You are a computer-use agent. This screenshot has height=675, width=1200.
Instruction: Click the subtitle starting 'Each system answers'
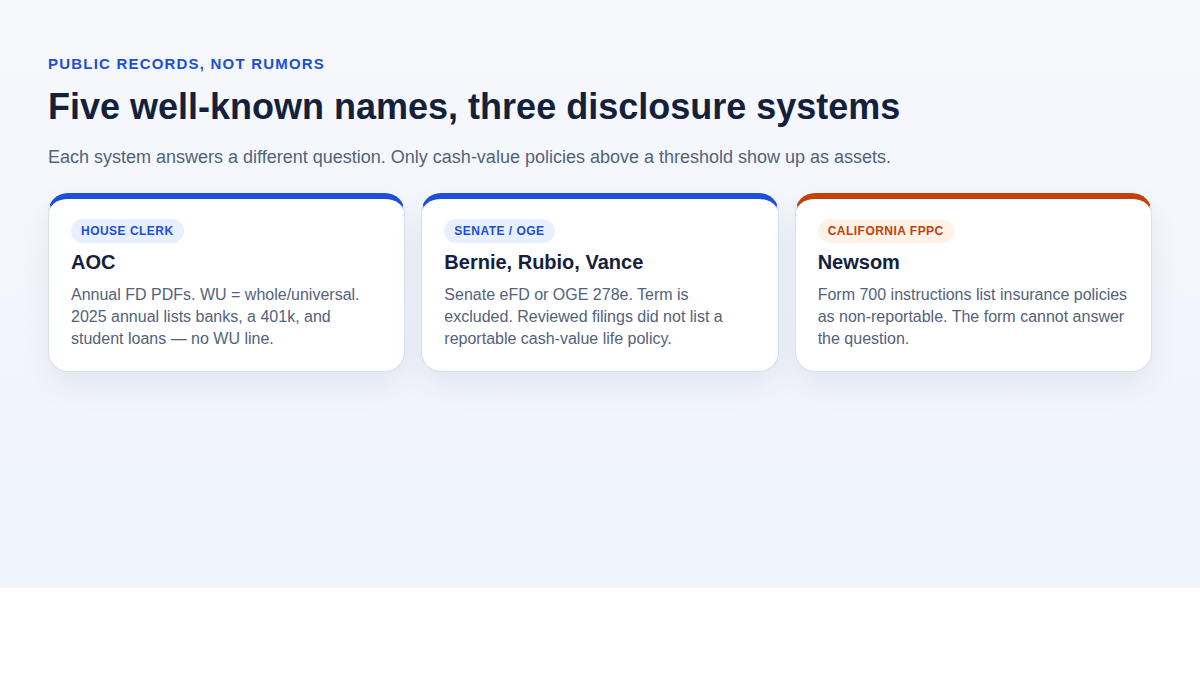[x=469, y=157]
